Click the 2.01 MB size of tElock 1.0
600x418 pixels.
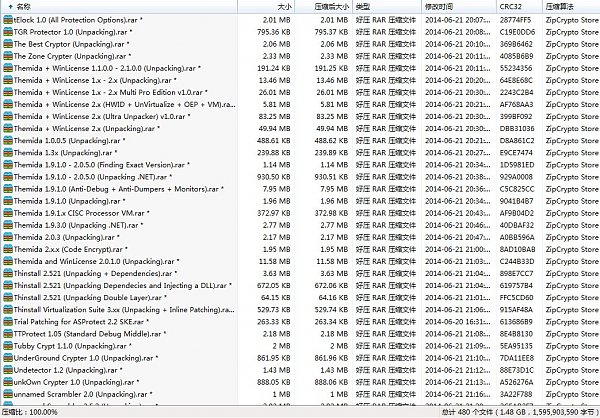coord(276,20)
